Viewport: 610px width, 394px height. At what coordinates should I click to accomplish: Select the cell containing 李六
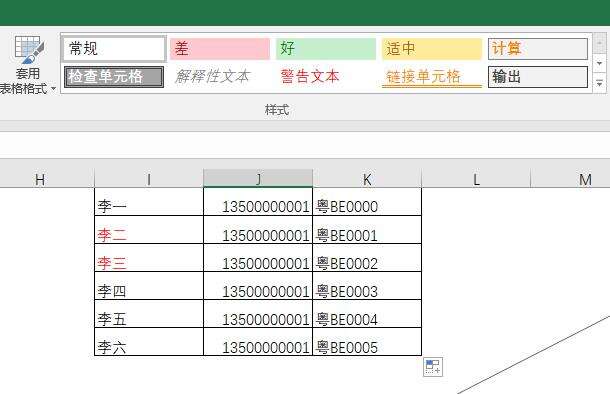coord(149,341)
